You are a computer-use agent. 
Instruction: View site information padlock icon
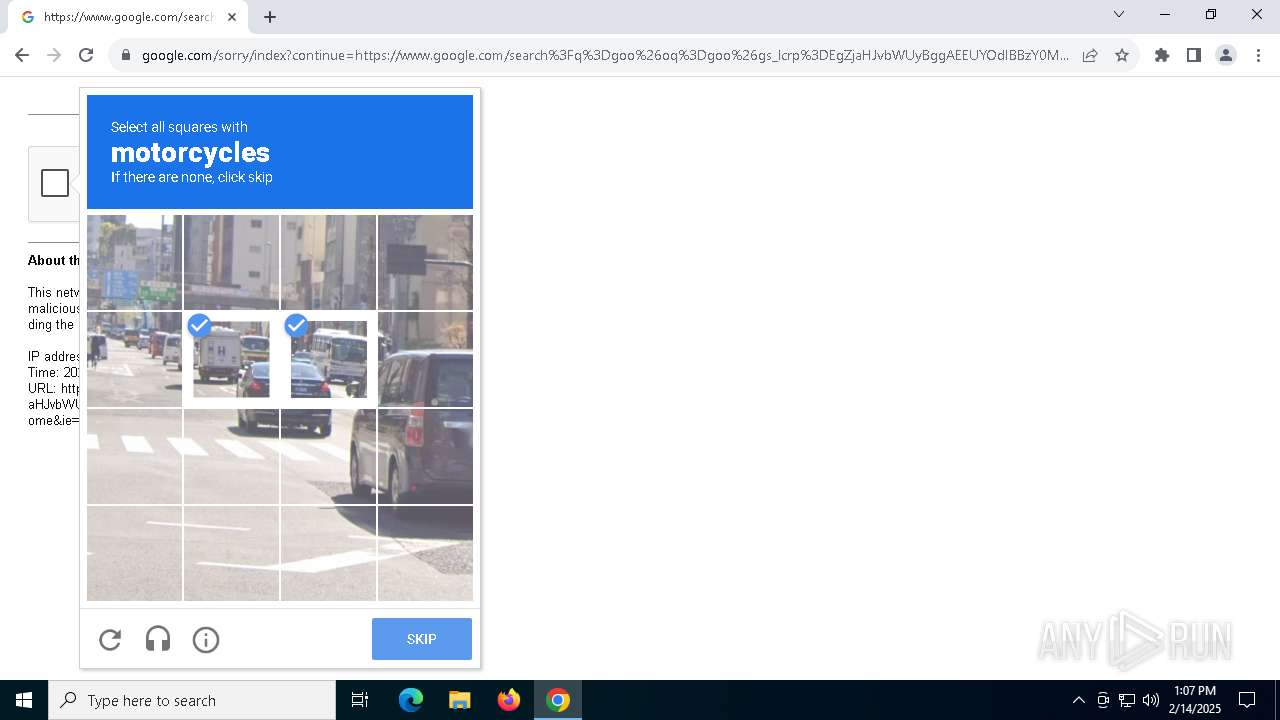(125, 55)
